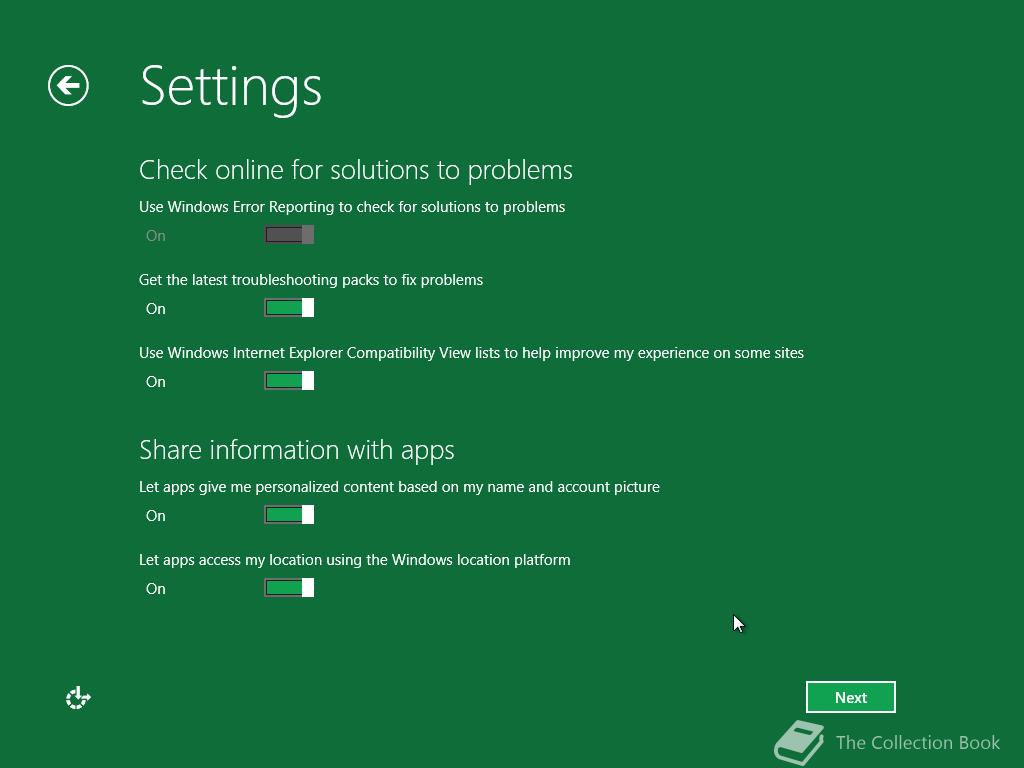Switch off apps access my location toggle
This screenshot has width=1024, height=768.
pos(289,588)
